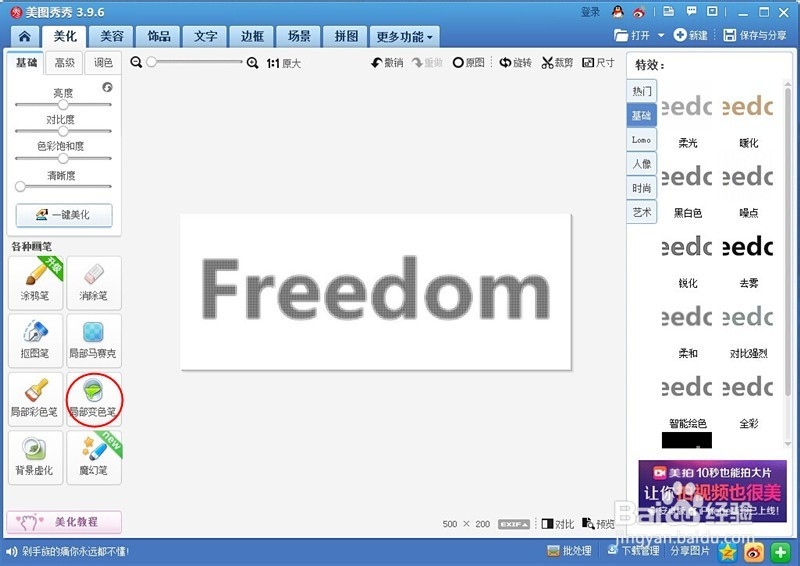The width and height of the screenshot is (800, 566).
Task: Click the 美拍 advertisement banner
Action: click(x=712, y=491)
